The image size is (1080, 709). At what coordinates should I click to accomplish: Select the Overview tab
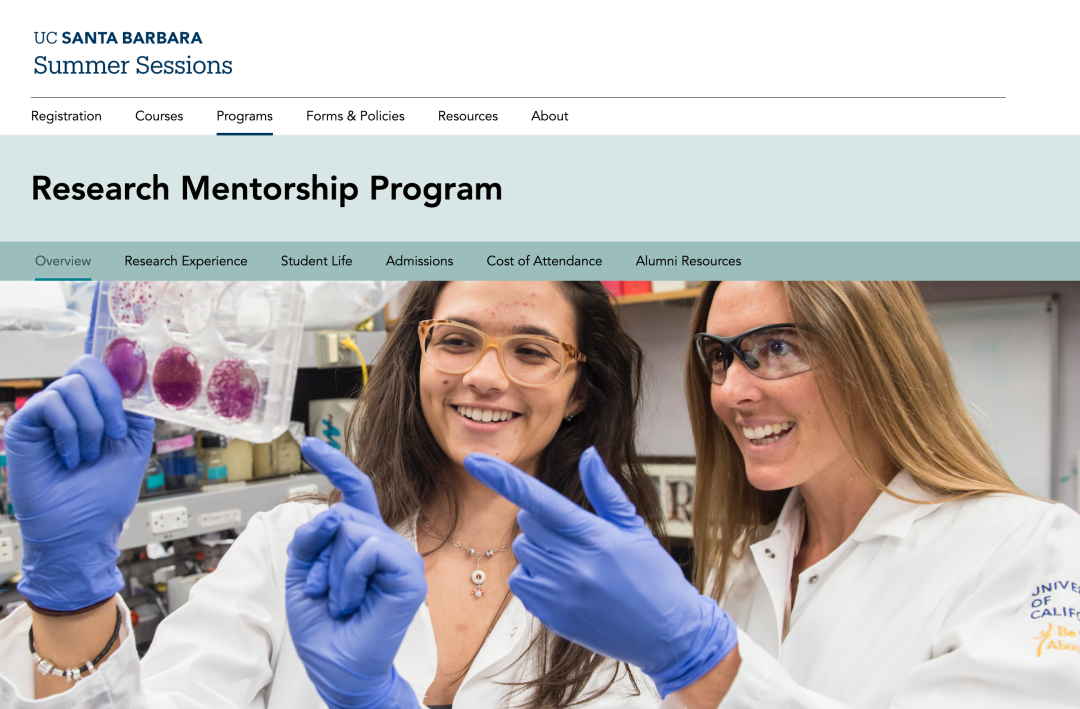tap(63, 261)
